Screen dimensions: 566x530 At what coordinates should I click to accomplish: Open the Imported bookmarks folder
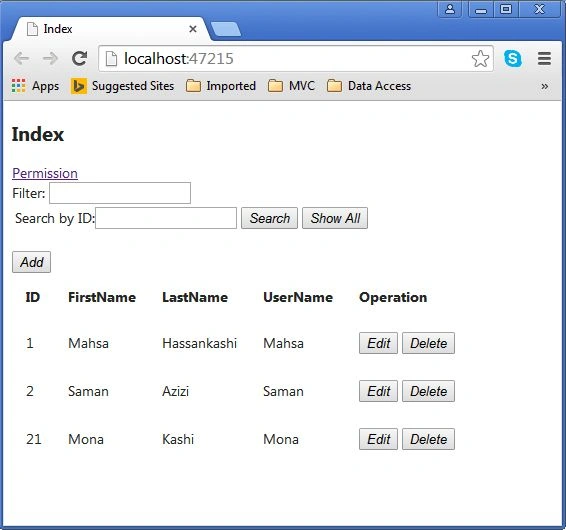pyautogui.click(x=221, y=86)
